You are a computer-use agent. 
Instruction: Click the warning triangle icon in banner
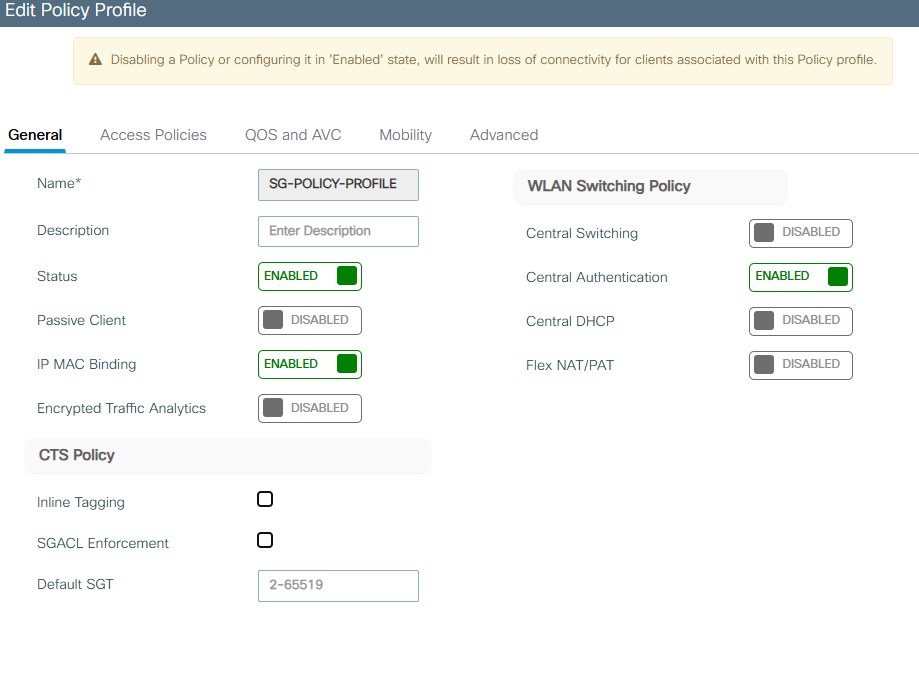pos(95,60)
